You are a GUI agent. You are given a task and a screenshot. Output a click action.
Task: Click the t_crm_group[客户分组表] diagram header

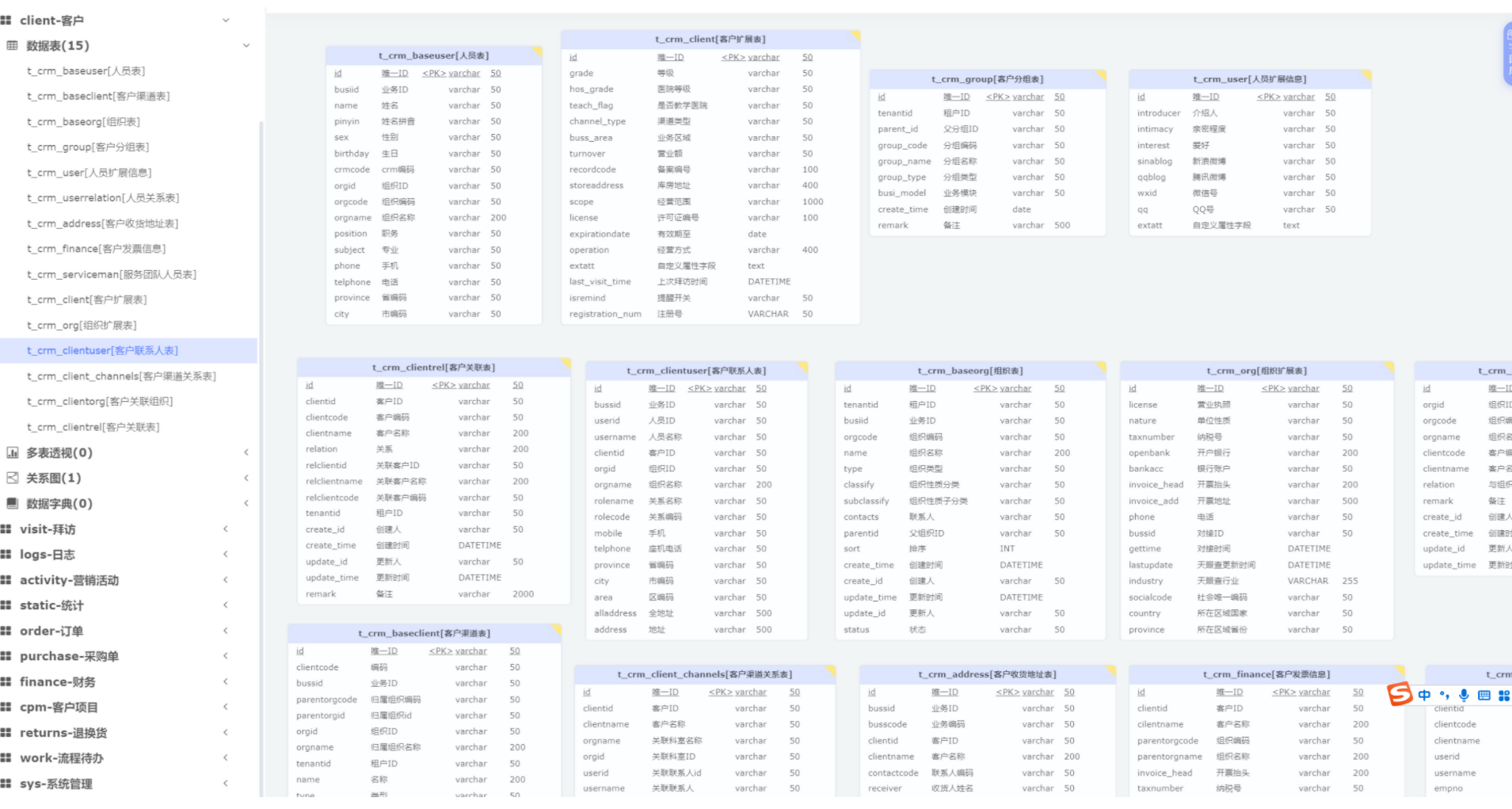987,79
